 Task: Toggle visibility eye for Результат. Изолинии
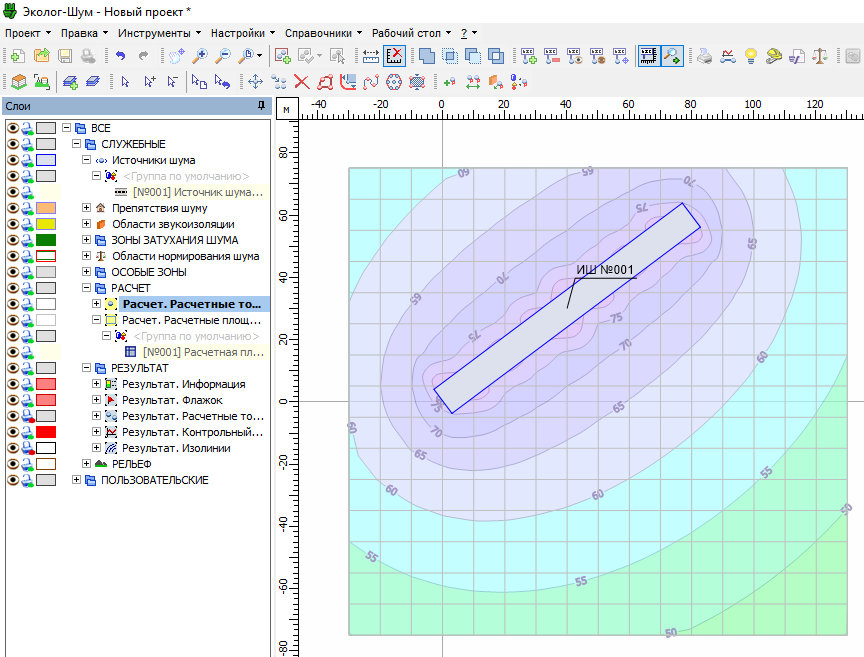click(x=13, y=448)
